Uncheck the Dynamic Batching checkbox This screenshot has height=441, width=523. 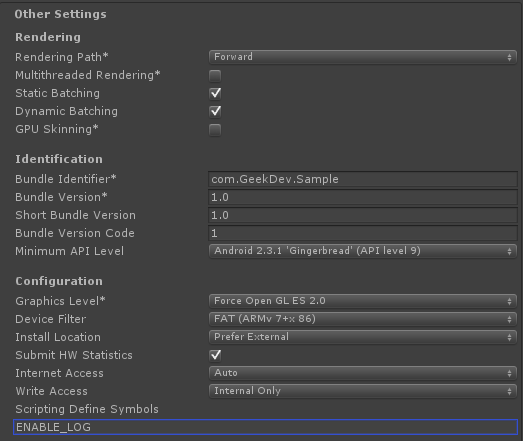click(x=215, y=111)
